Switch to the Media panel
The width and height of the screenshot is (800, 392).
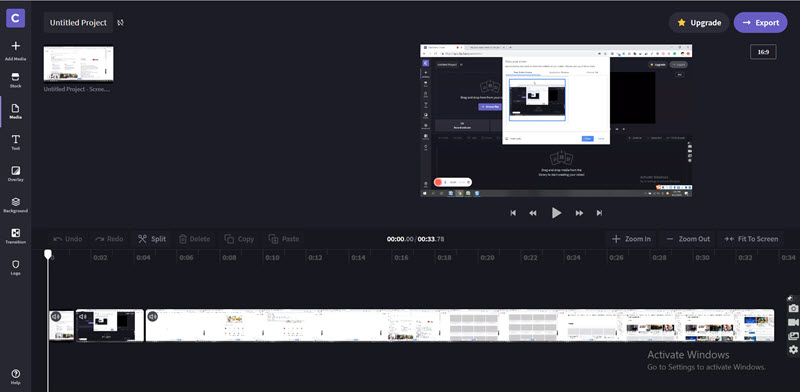pyautogui.click(x=15, y=111)
